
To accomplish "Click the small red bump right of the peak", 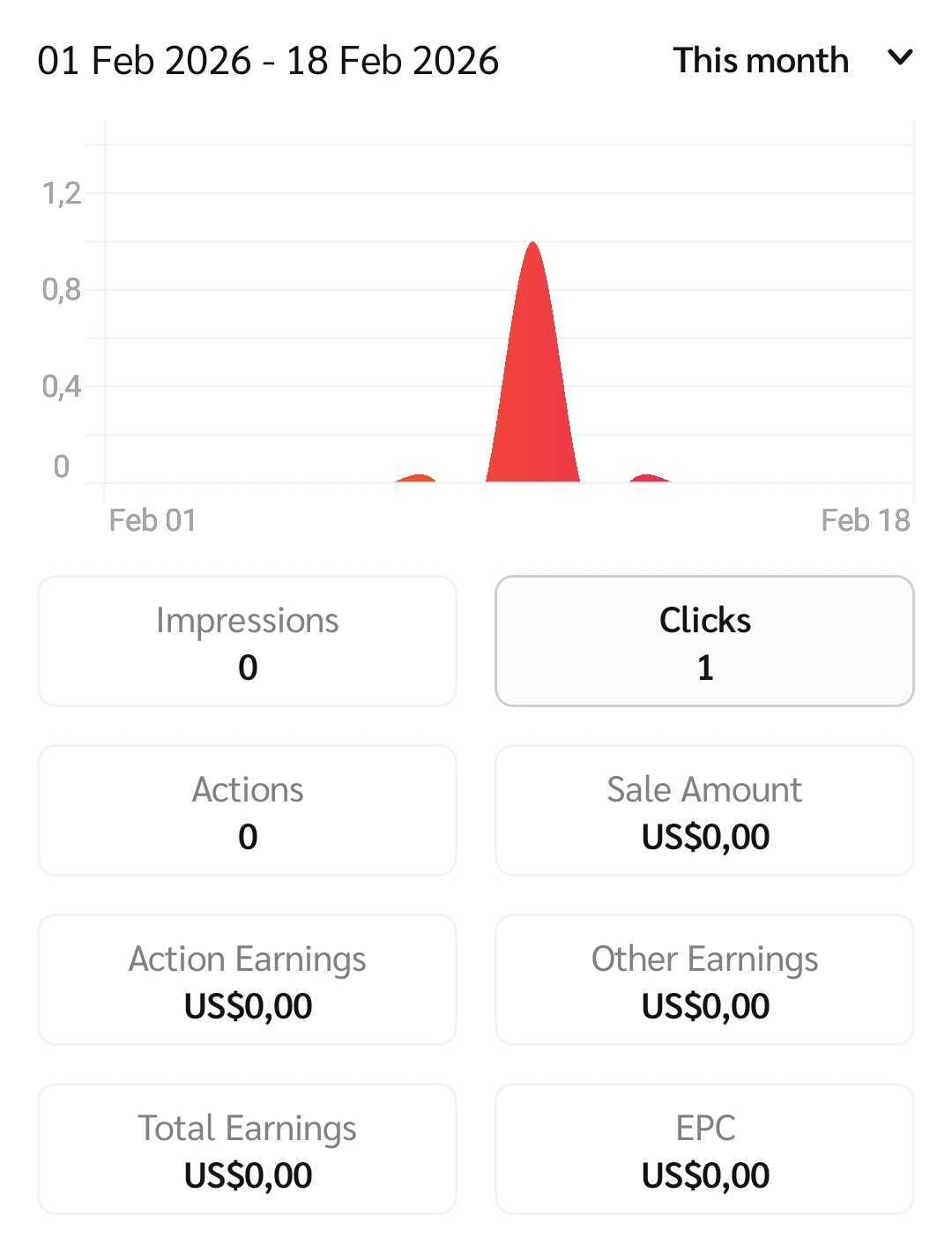I will point(650,479).
